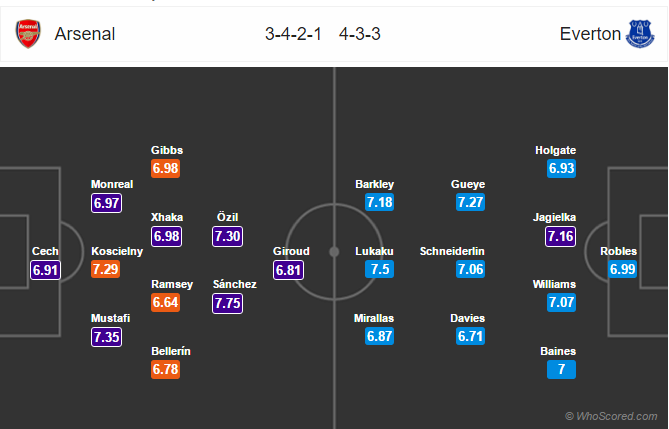Image resolution: width=669 pixels, height=429 pixels.
Task: Click the Everton club crest icon
Action: (640, 34)
